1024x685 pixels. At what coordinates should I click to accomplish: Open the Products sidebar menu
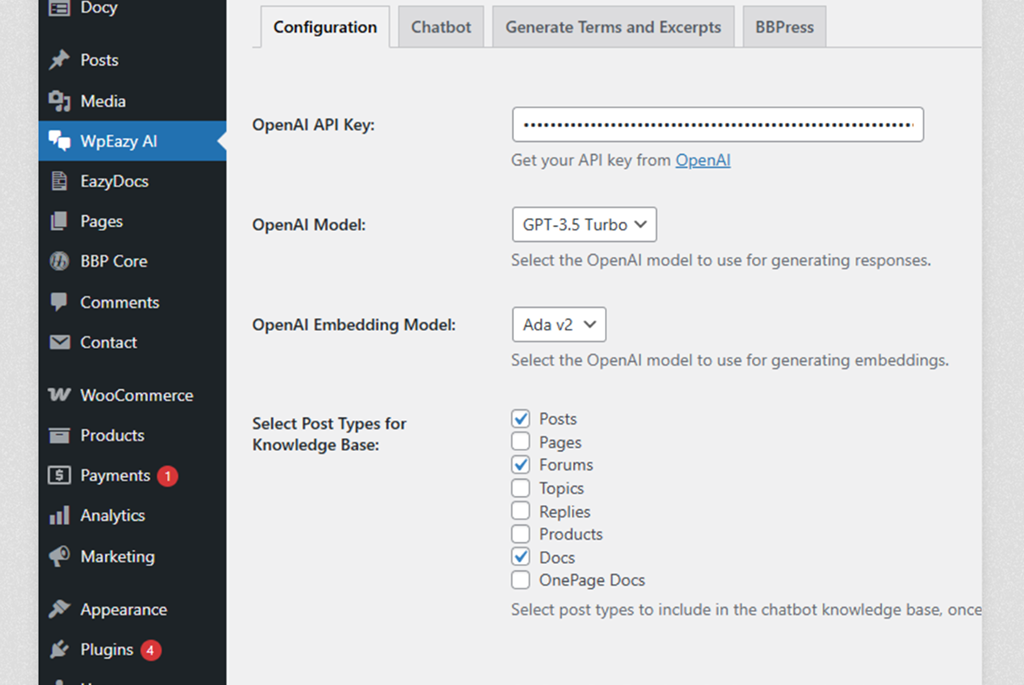(x=133, y=436)
